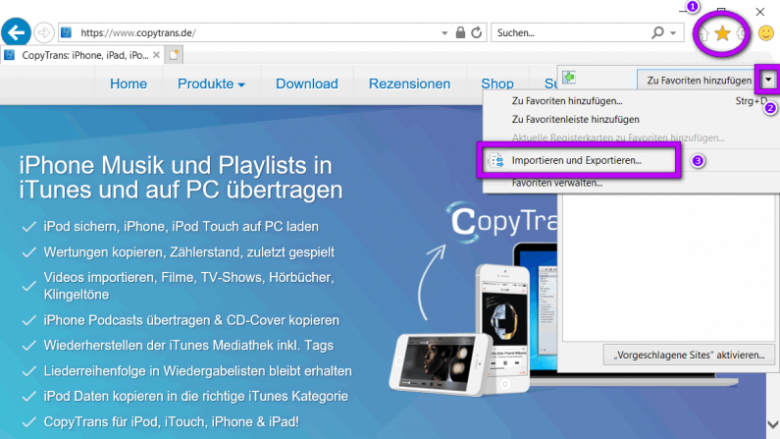Click the green pin Favorites Center icon

click(x=569, y=77)
